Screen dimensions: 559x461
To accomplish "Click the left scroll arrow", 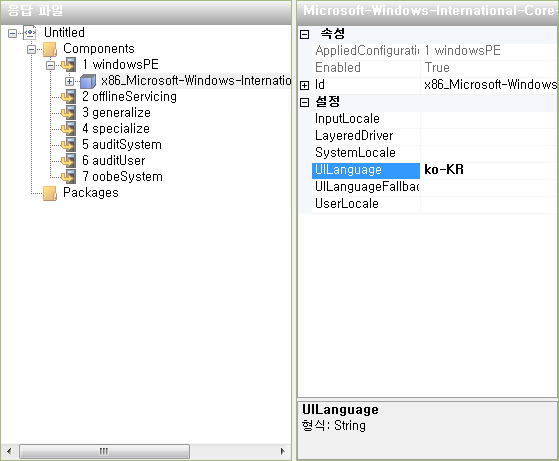I will [x=9, y=451].
